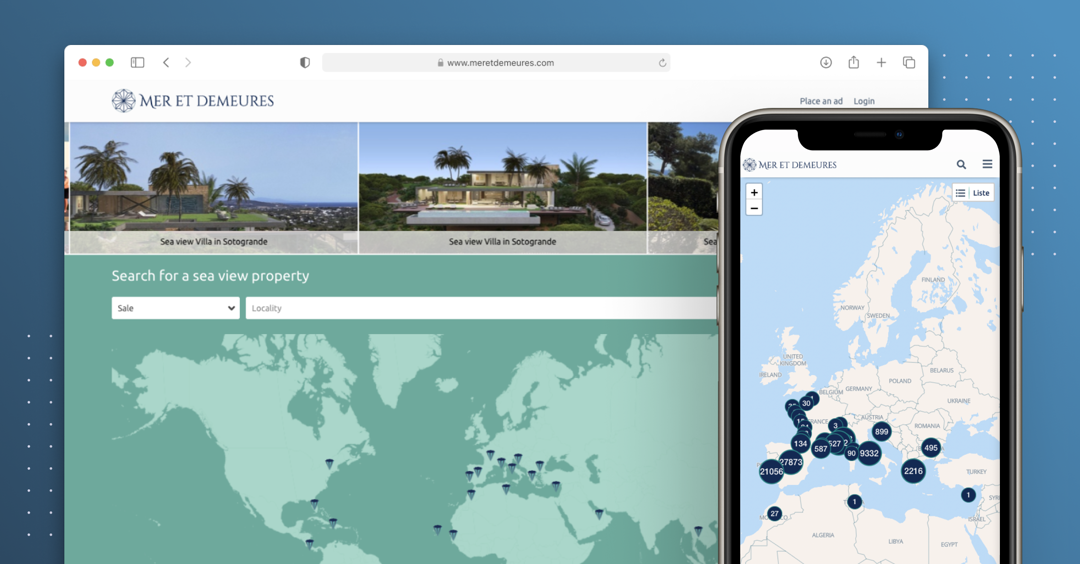Select the 27 cluster near Morocco
Viewport: 1080px width, 564px height.
click(774, 514)
